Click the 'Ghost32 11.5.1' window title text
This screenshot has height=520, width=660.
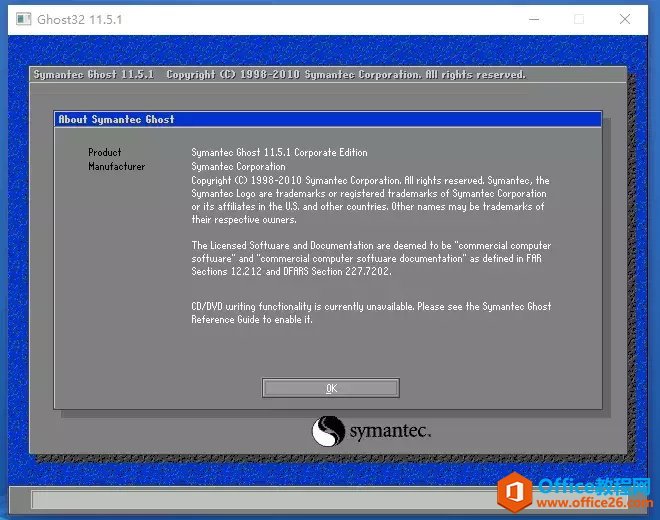click(80, 19)
